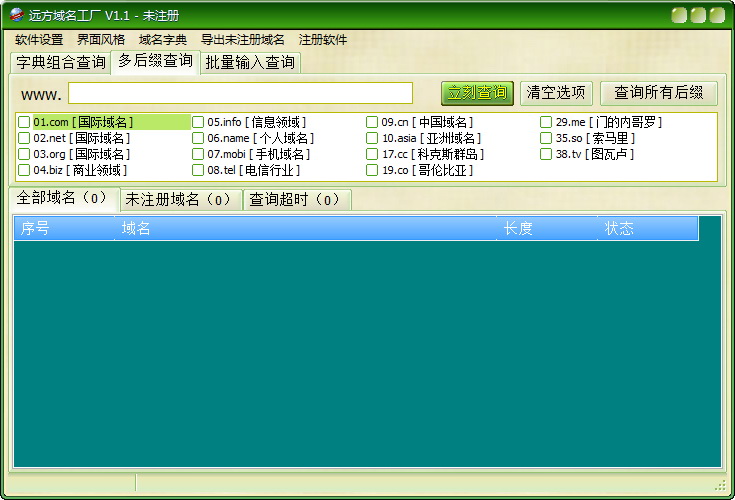Open the 界面风格 menu
735x500 pixels.
pos(101,40)
